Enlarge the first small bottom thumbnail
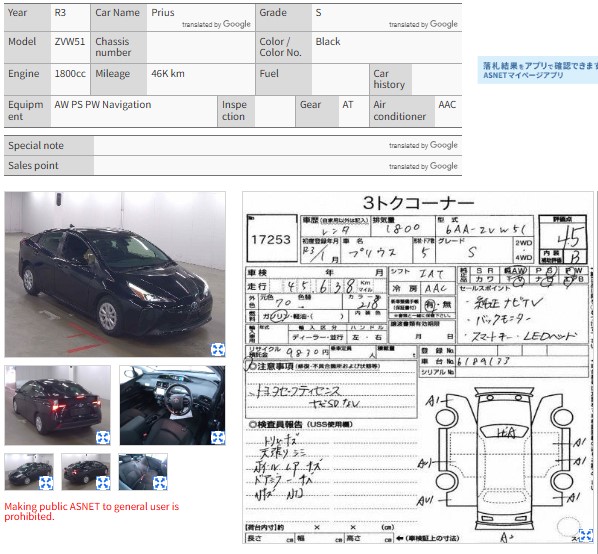 pyautogui.click(x=46, y=483)
